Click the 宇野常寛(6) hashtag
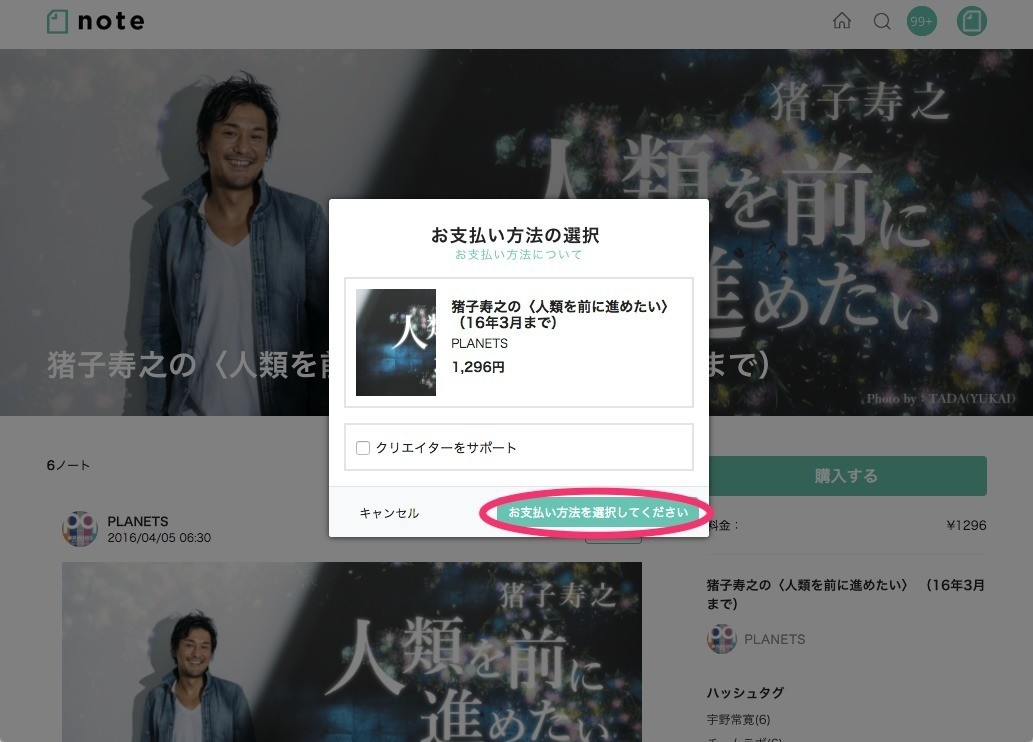Screen dimensions: 1033x742 click(x=739, y=720)
